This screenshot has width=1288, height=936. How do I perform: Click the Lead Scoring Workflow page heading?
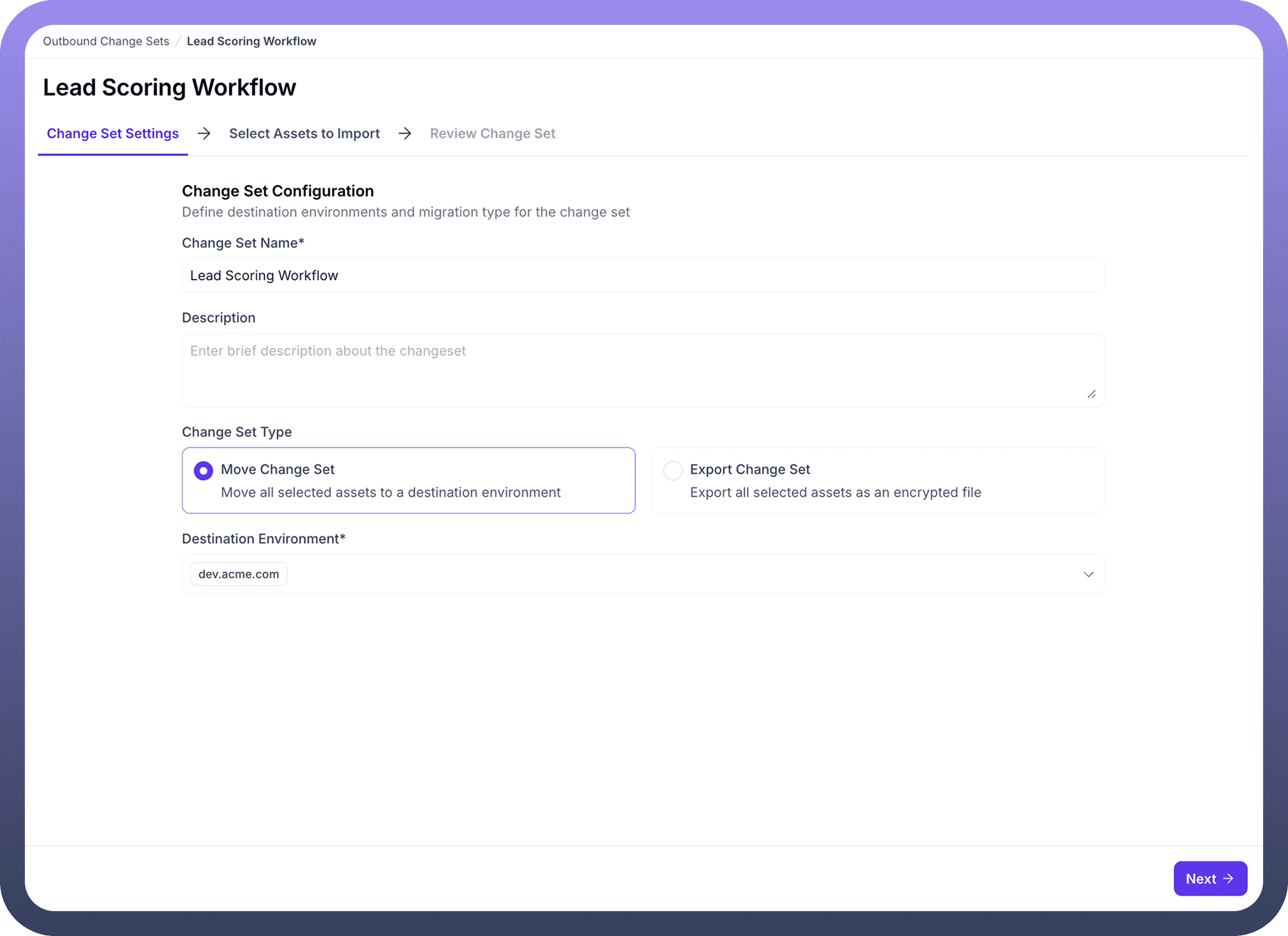169,88
